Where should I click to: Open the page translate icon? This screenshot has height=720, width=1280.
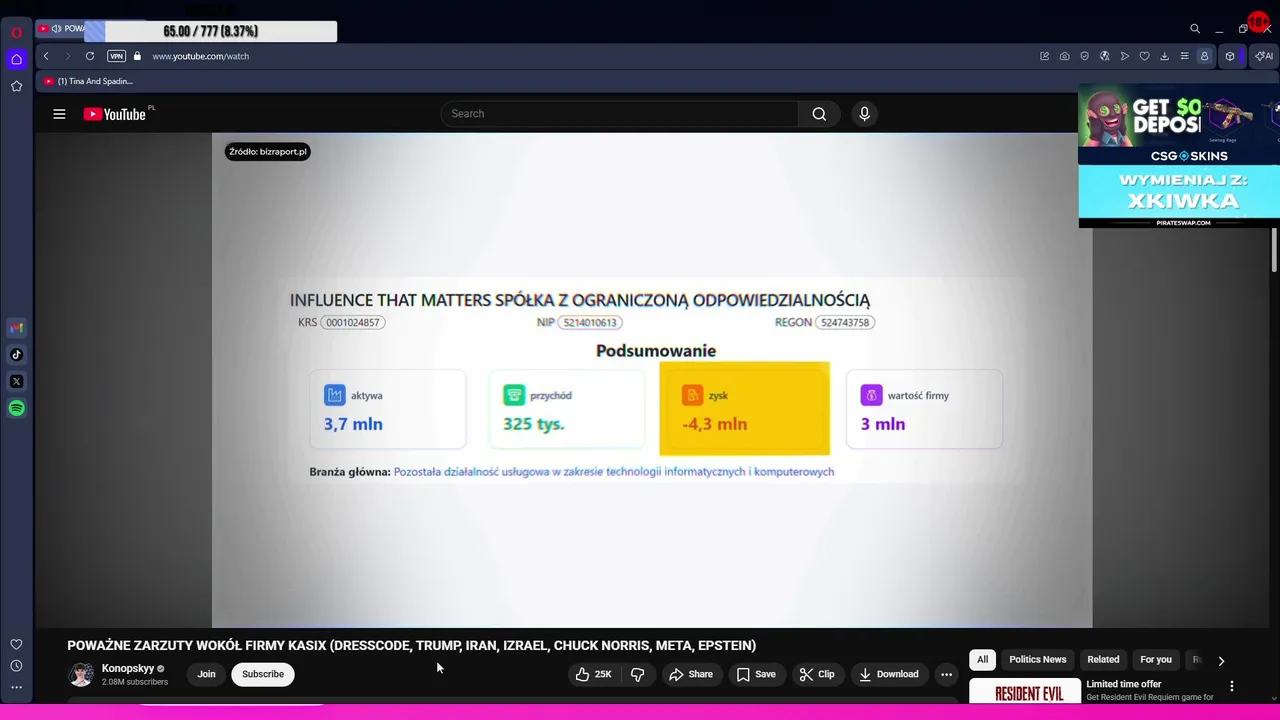tap(1105, 56)
